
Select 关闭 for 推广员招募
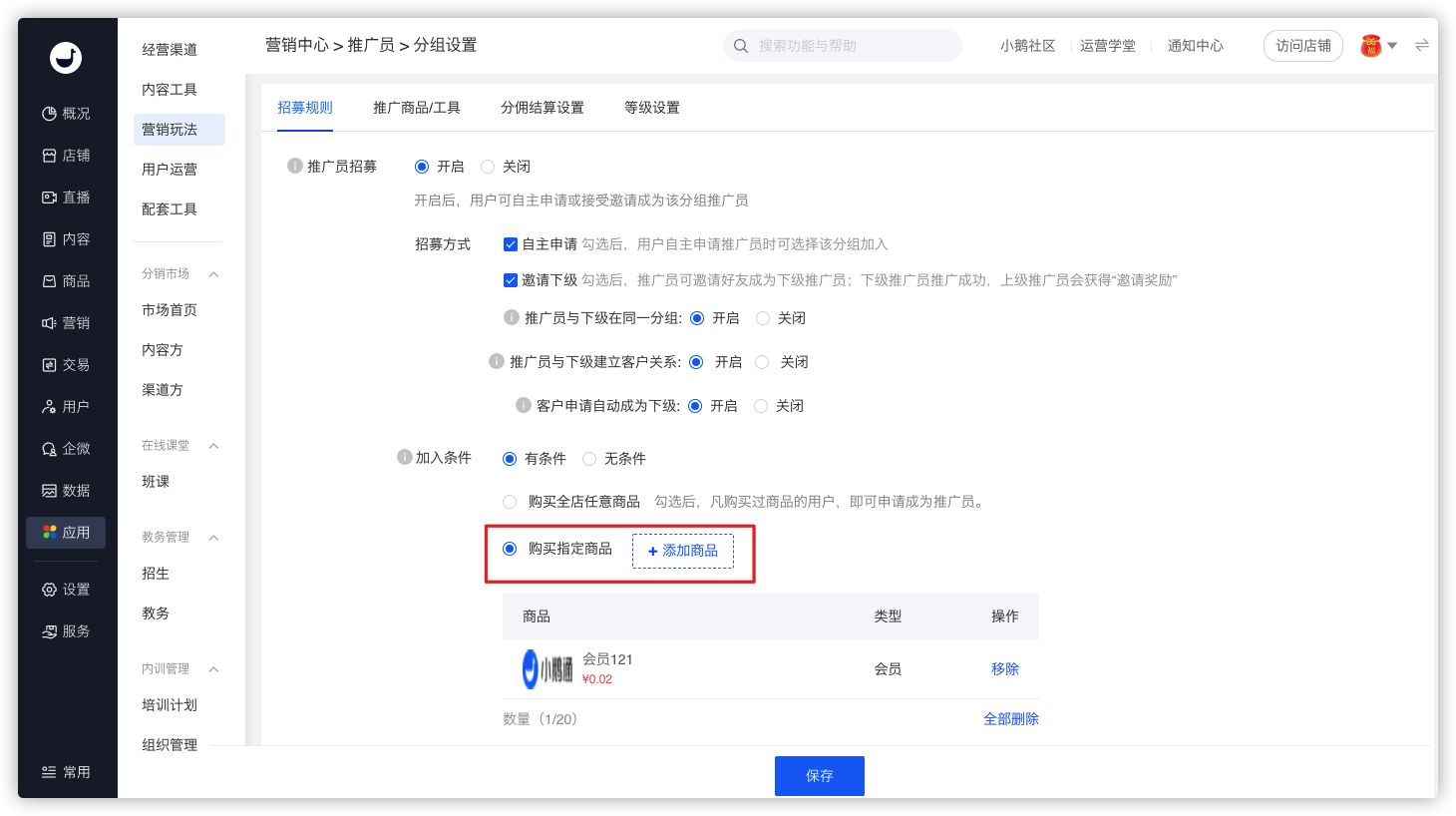coord(488,167)
